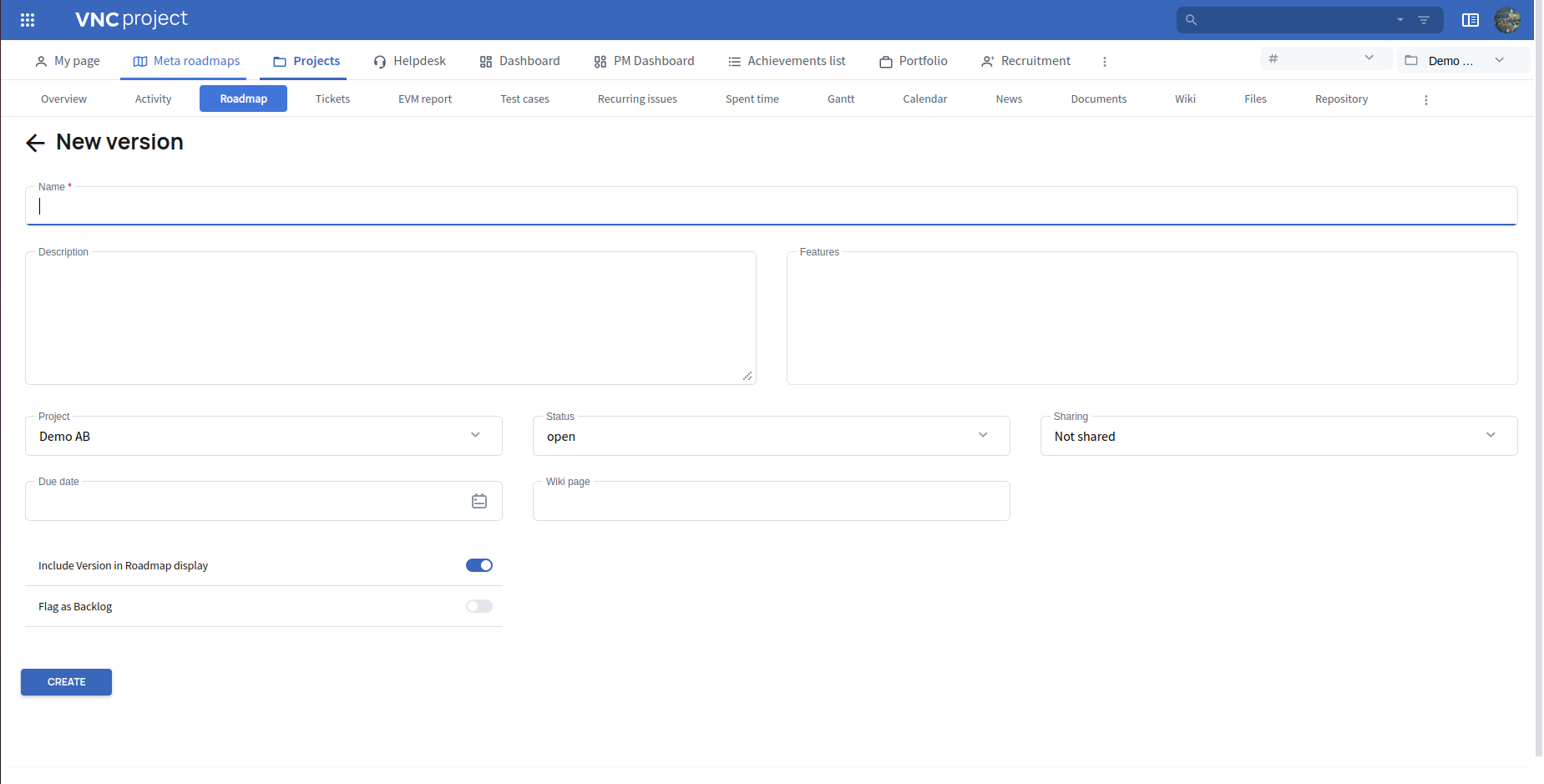Open the search filter options icon
Screen dimensions: 1544x784
pyautogui.click(x=1424, y=20)
